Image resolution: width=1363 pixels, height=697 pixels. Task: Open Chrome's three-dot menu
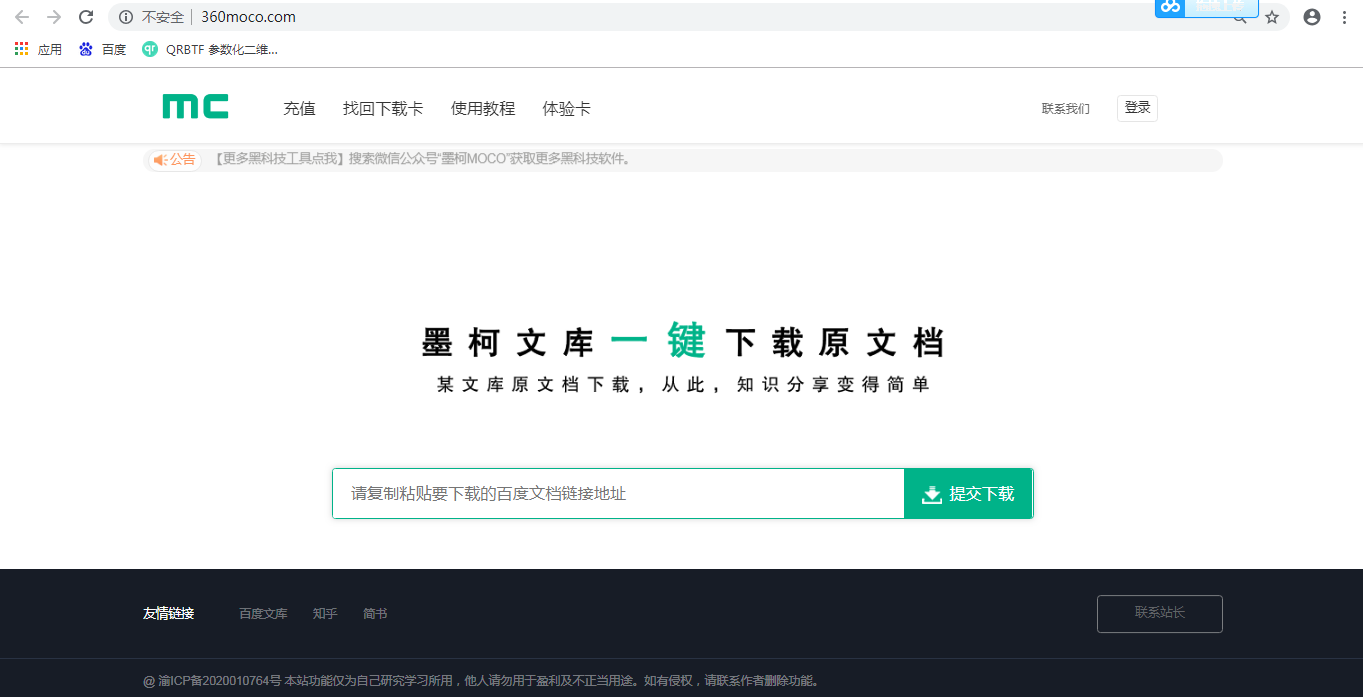point(1343,16)
